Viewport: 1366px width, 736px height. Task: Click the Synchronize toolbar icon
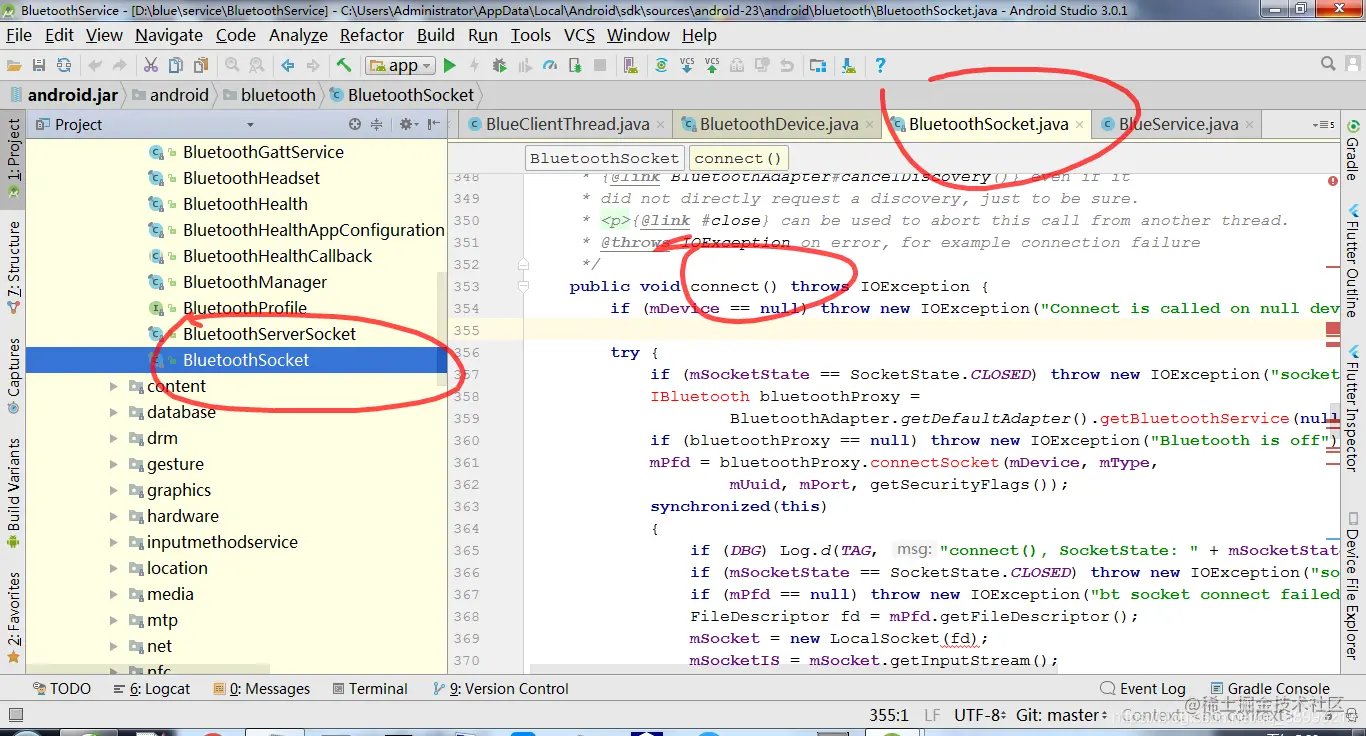pyautogui.click(x=64, y=65)
